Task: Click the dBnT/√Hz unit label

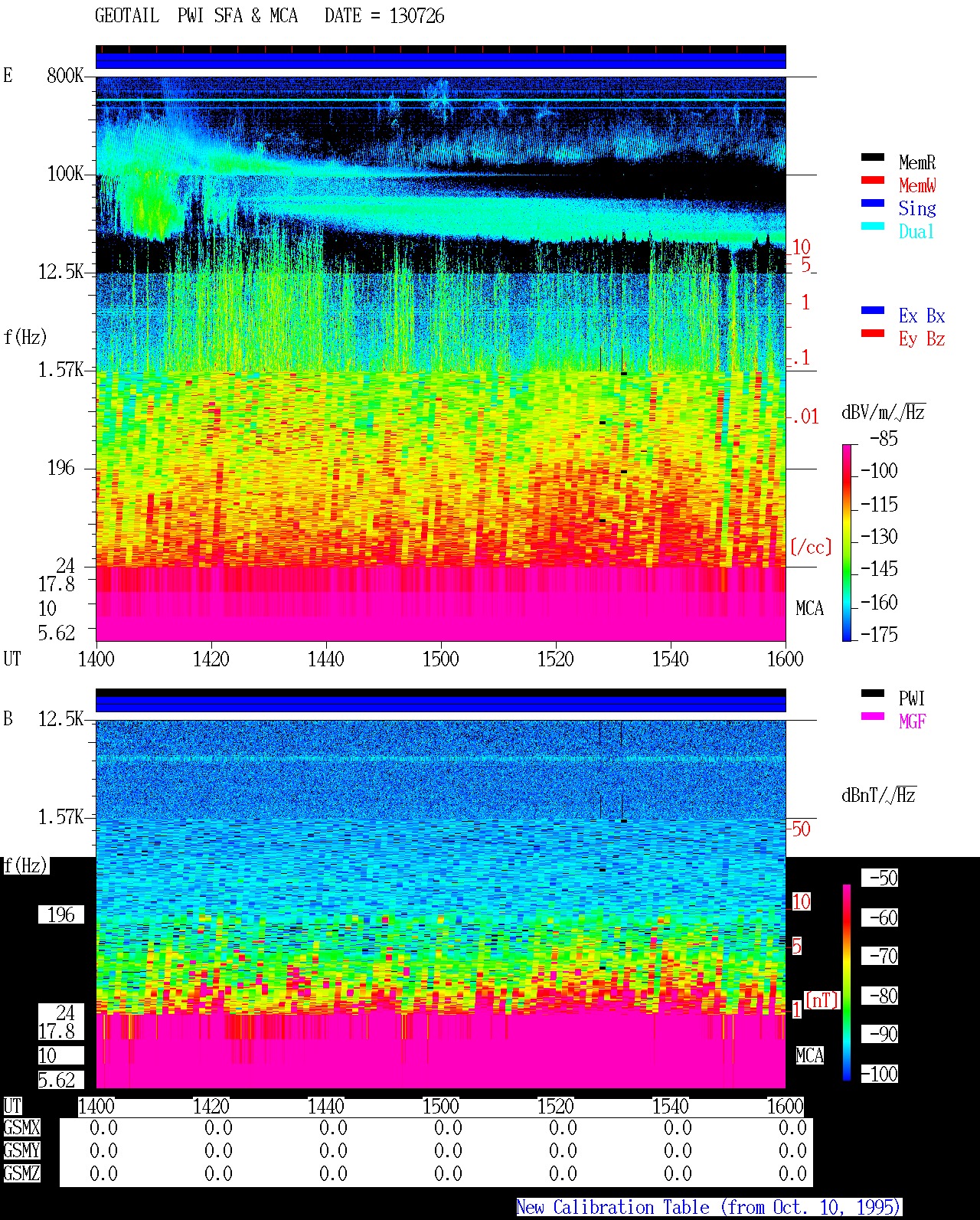Action: [879, 795]
